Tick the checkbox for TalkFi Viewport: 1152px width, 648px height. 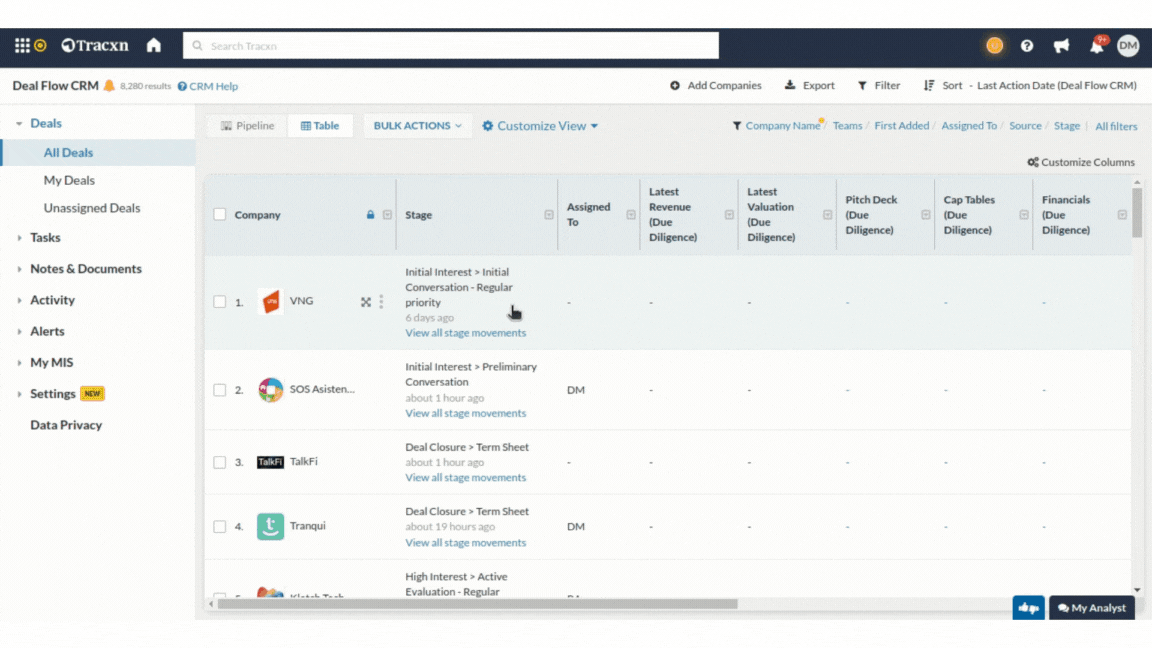[x=220, y=462]
